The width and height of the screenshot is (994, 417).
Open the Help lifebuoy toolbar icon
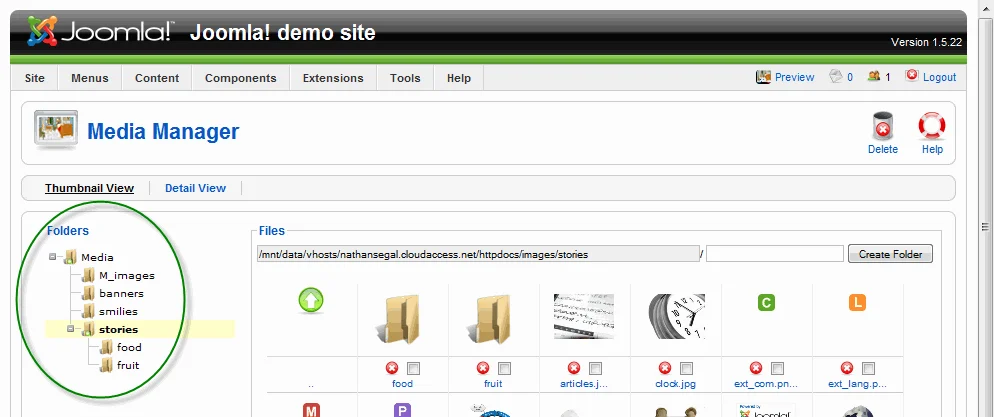click(x=932, y=126)
